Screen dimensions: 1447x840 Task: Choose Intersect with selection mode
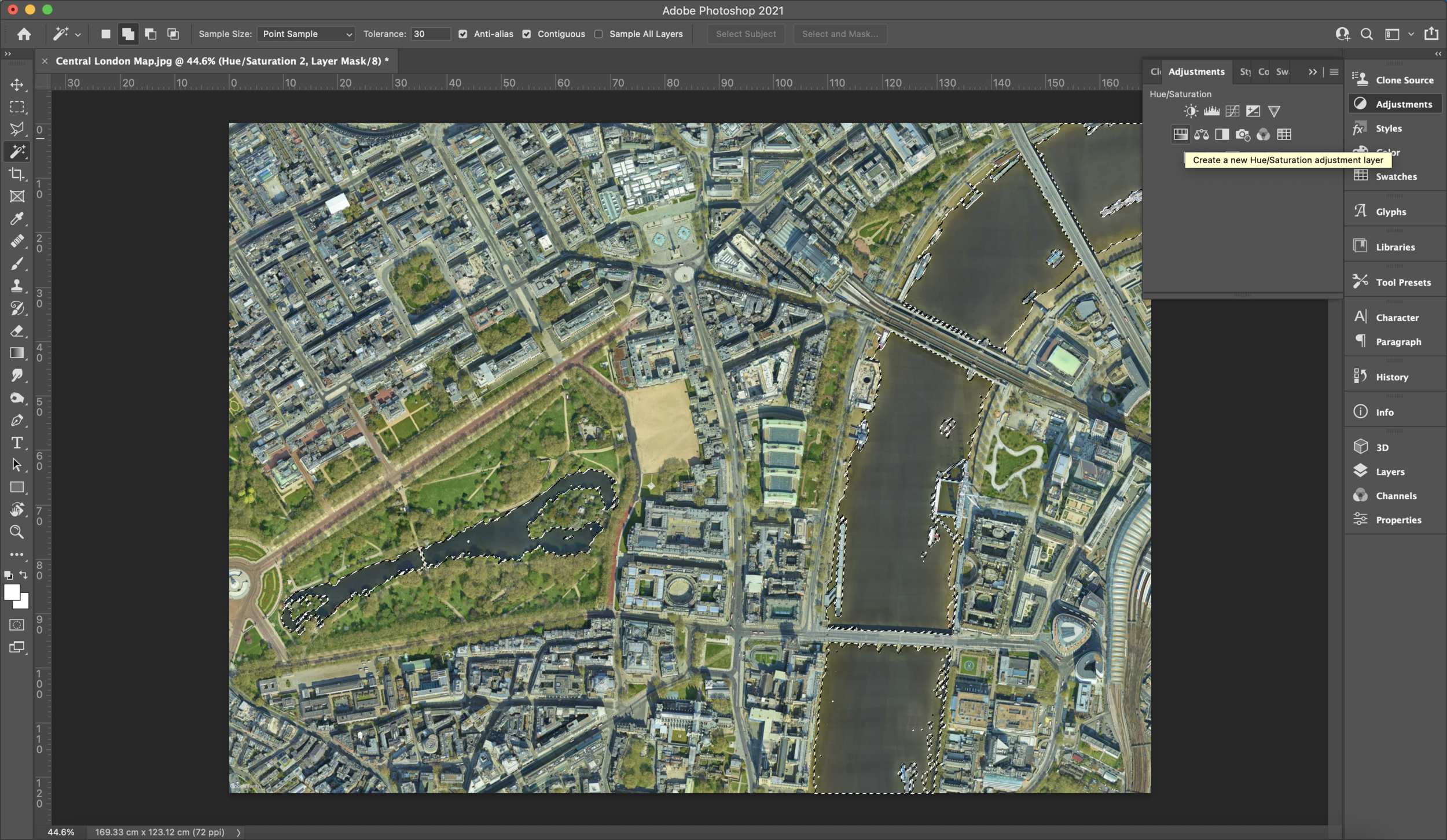[x=173, y=34]
